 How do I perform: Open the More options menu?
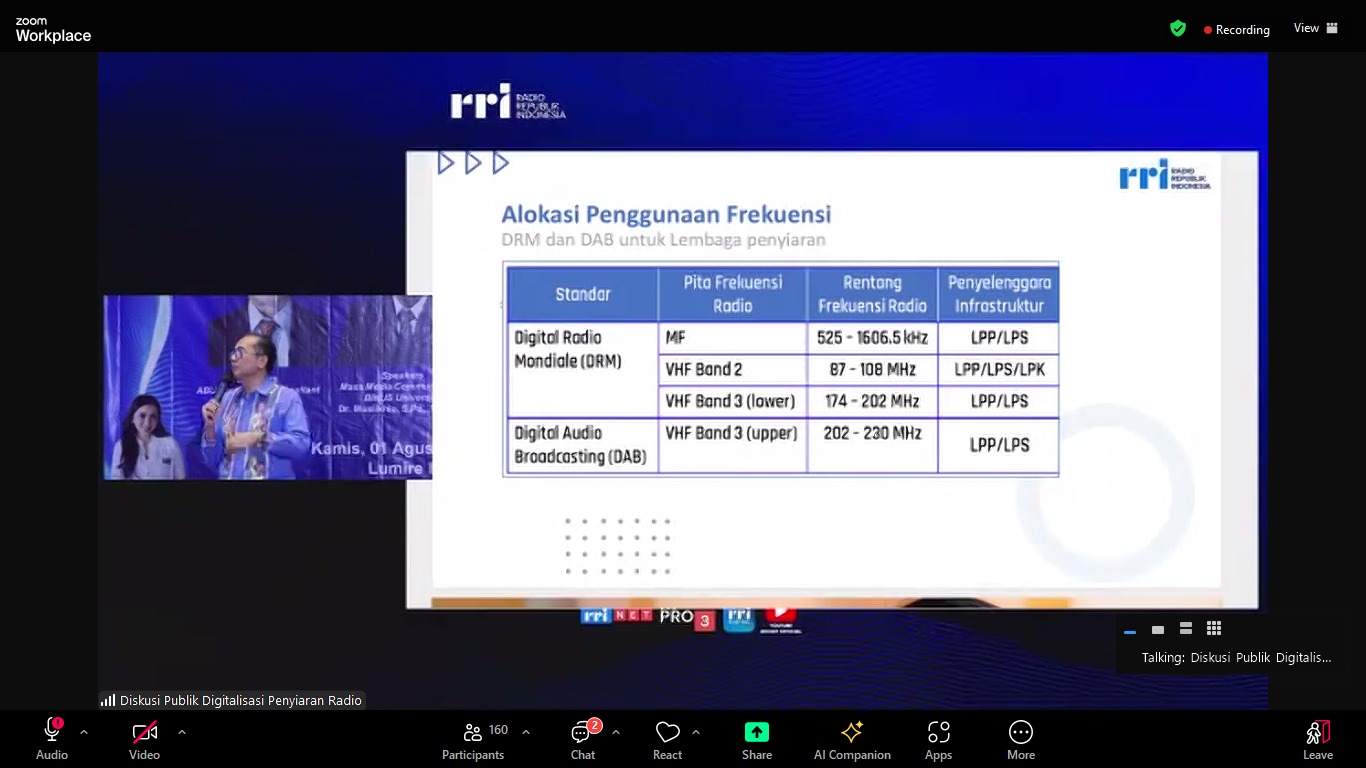tap(1020, 739)
